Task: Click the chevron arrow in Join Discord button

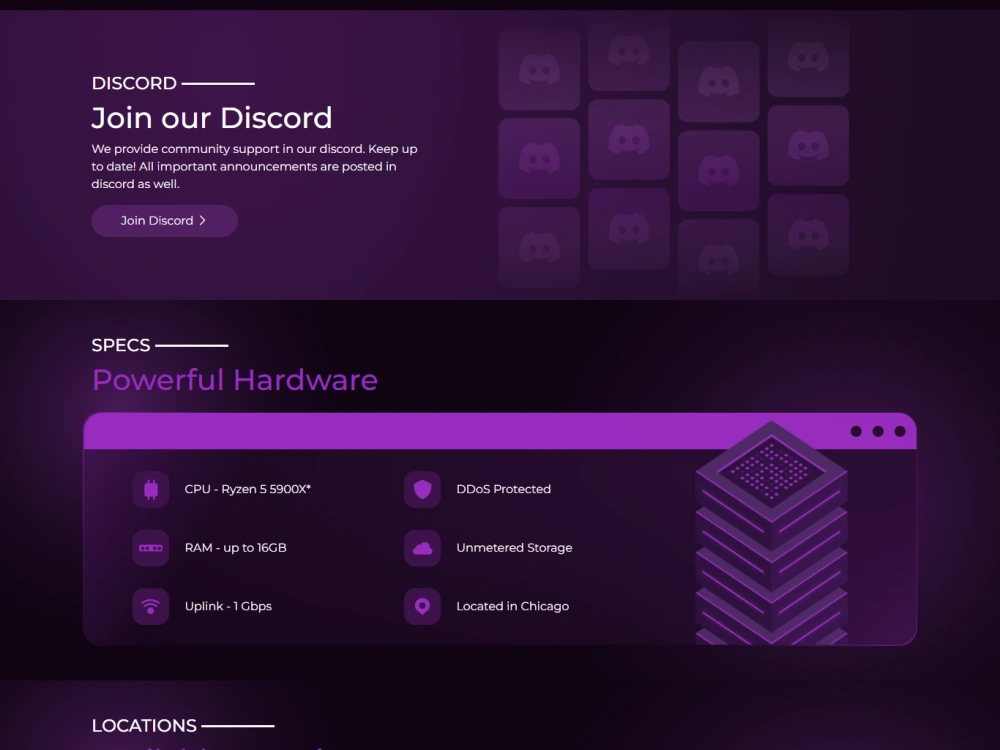Action: (x=203, y=221)
